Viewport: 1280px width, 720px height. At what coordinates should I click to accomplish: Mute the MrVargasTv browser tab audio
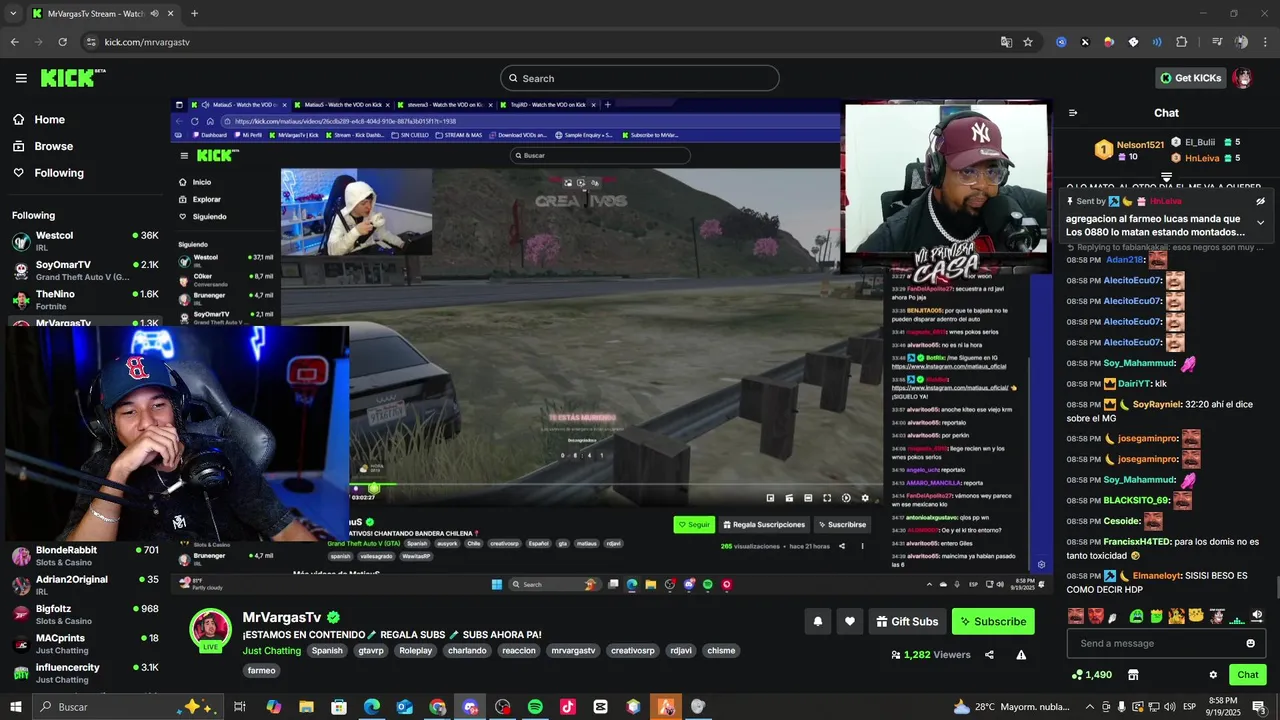click(154, 14)
